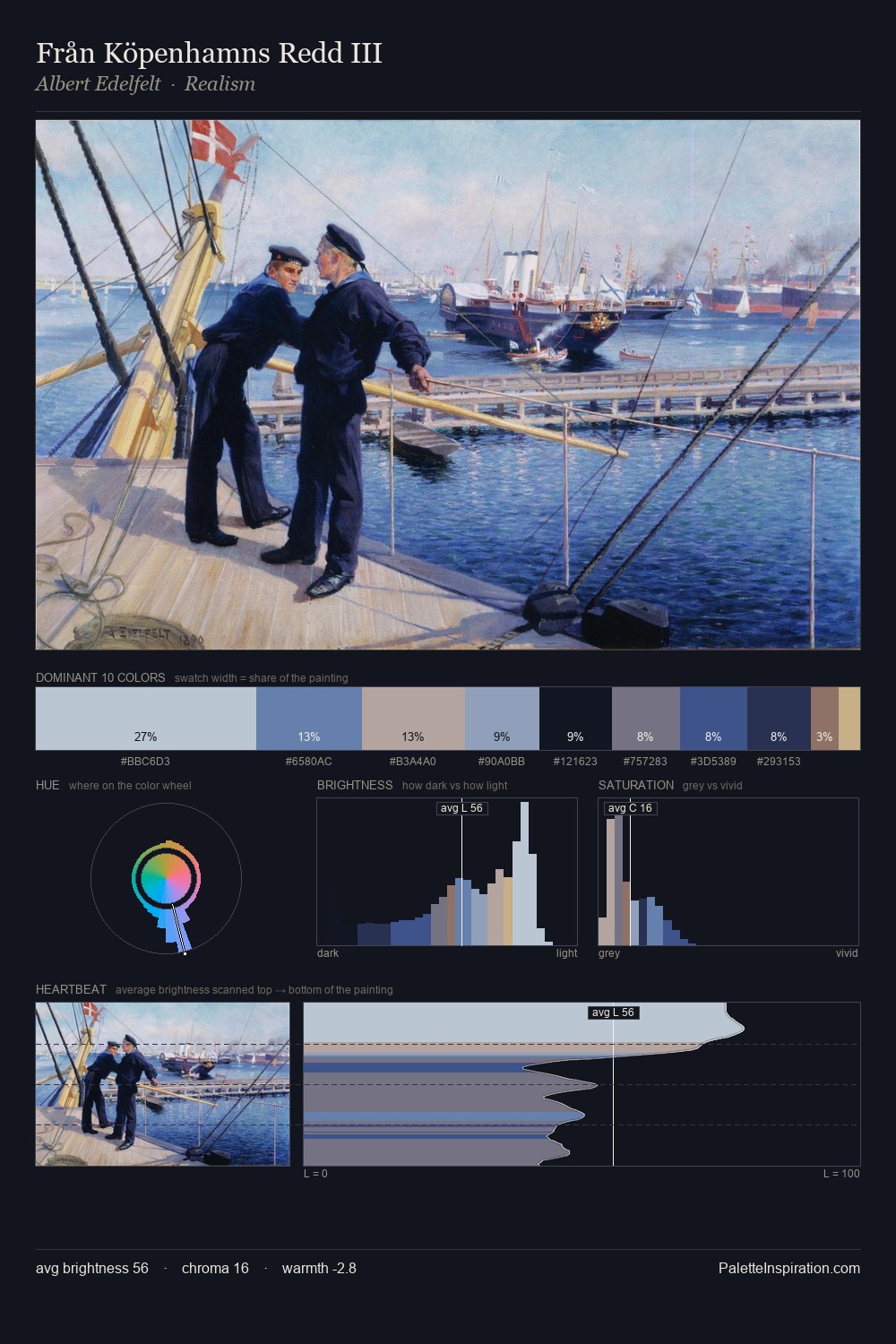
Task: Click the 'light' axis label under Brightness
Action: [566, 953]
